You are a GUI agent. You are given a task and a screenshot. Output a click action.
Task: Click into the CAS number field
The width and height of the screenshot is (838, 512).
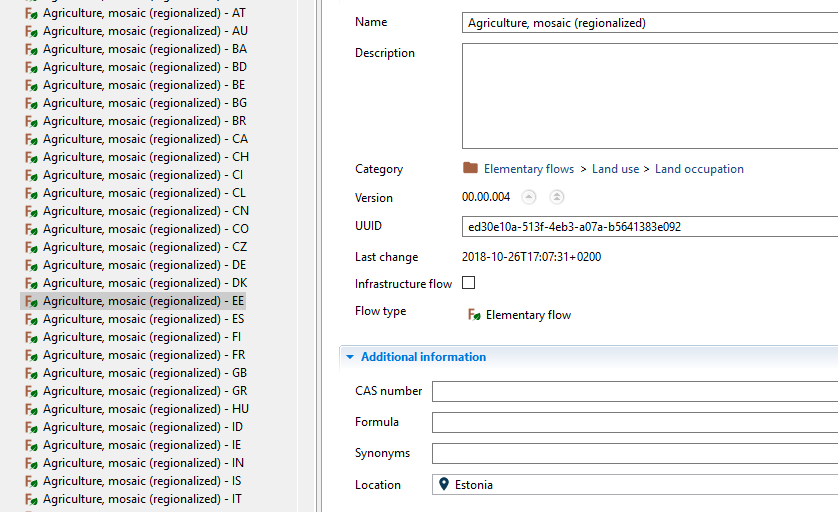tap(635, 391)
